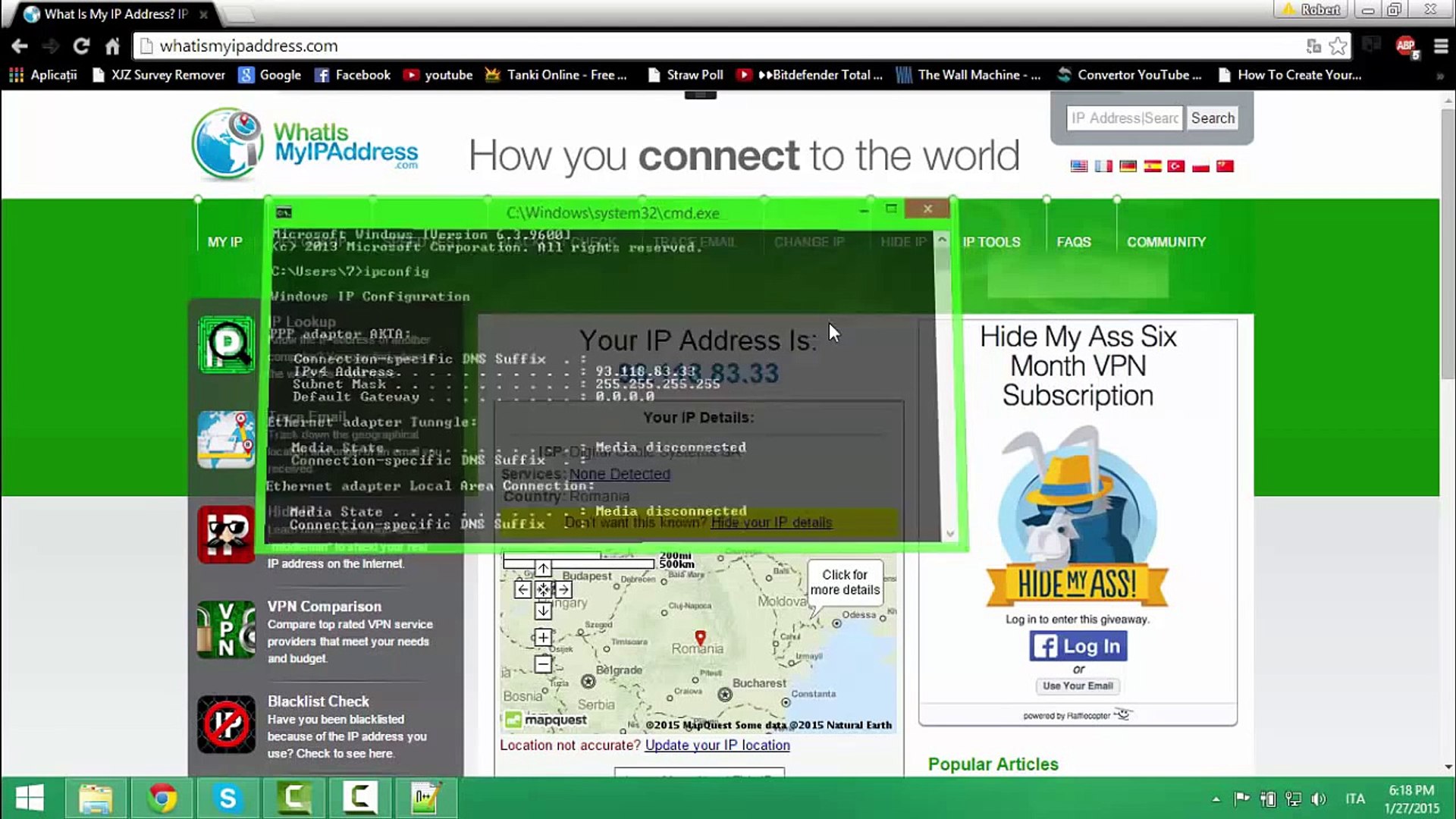This screenshot has height=819, width=1456.
Task: Click map zoom in plus button
Action: (543, 638)
